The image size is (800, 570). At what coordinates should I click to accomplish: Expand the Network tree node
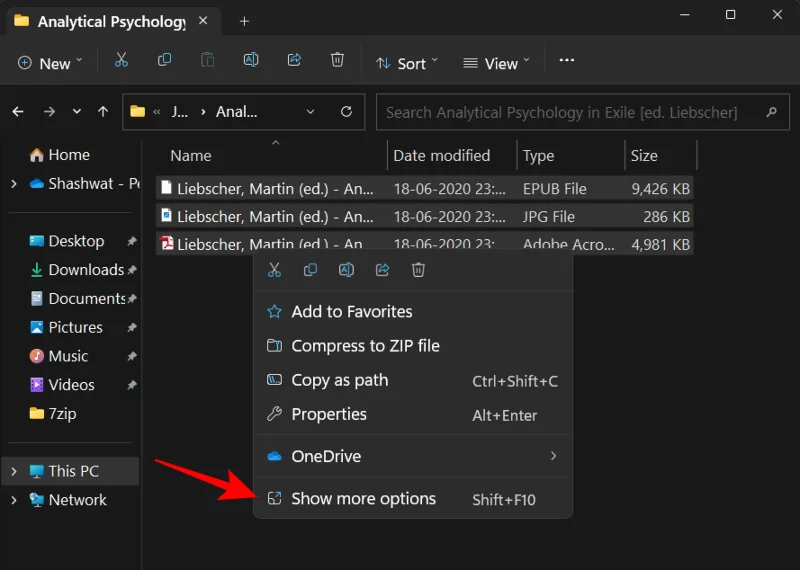[x=14, y=500]
